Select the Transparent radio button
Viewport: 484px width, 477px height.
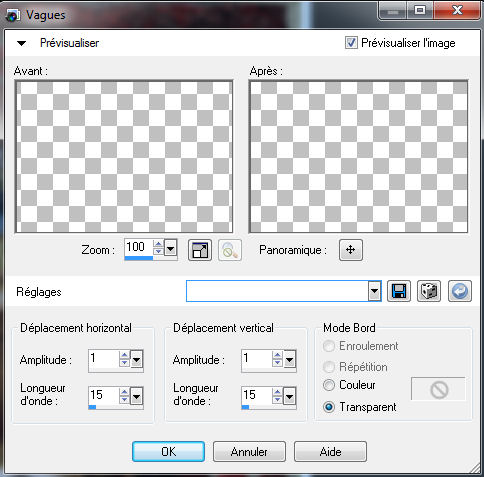pyautogui.click(x=329, y=407)
